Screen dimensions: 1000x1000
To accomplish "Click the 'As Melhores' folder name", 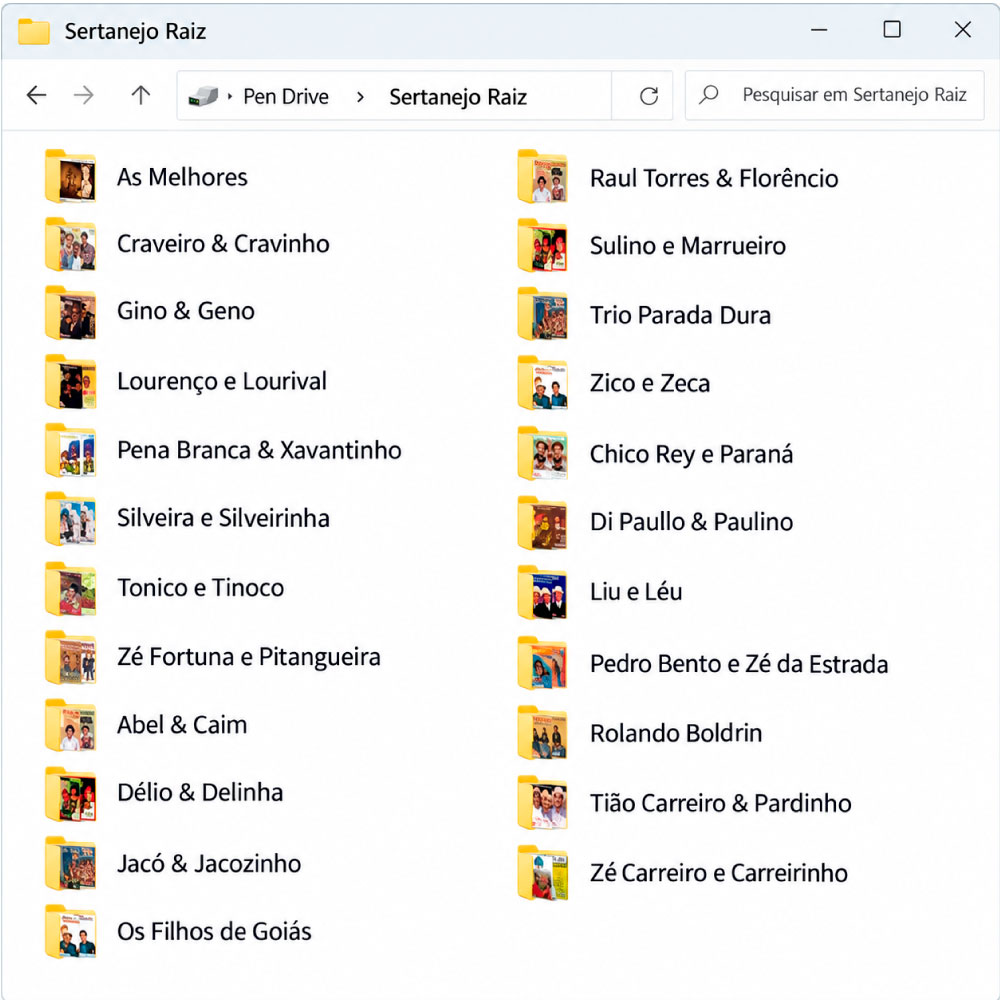I will [182, 177].
